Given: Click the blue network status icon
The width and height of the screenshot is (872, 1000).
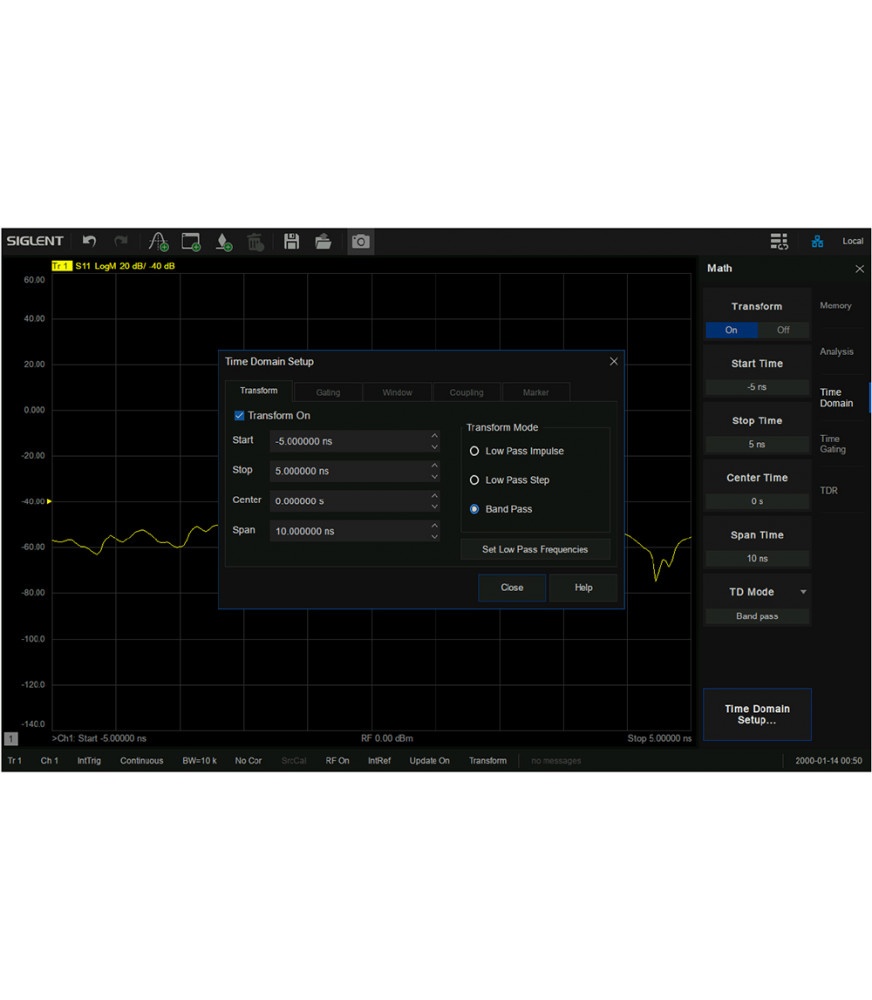Looking at the screenshot, I should click(817, 241).
